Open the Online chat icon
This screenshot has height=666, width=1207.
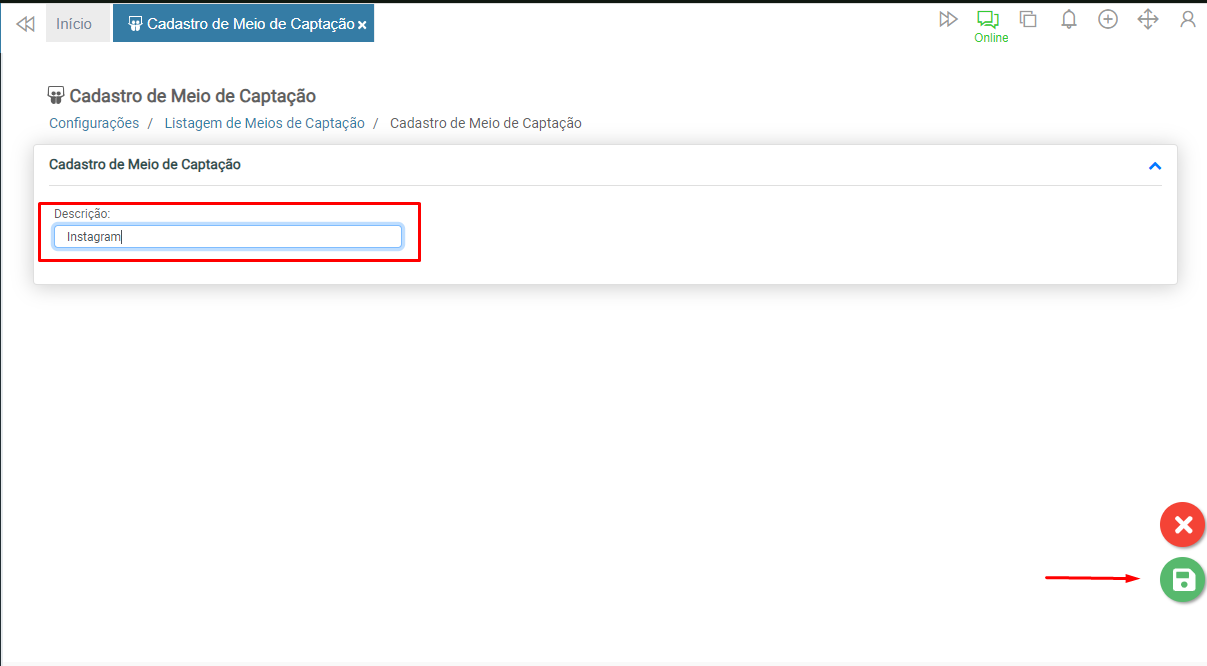[x=988, y=20]
